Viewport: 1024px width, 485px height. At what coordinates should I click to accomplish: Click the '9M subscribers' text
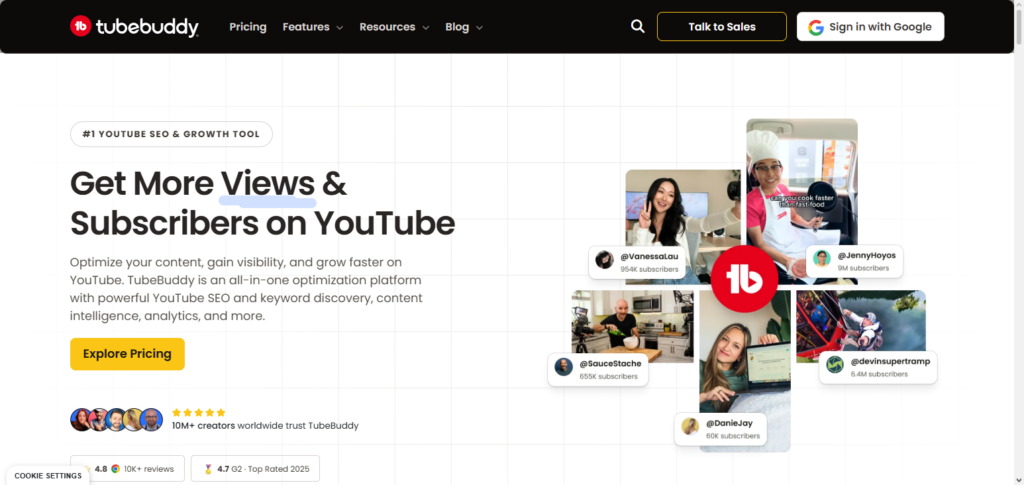click(x=863, y=268)
